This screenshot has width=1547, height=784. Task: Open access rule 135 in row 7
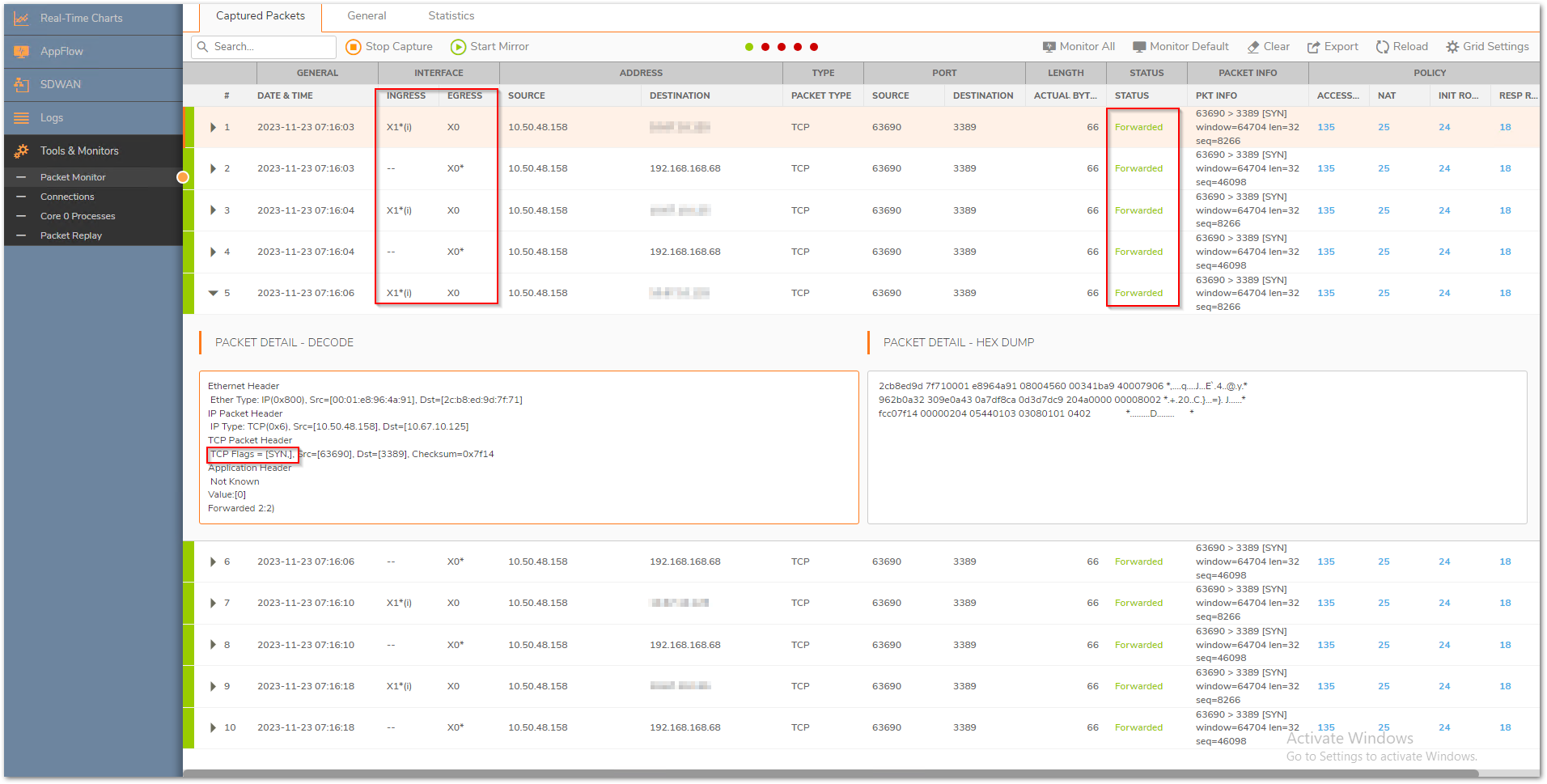point(1325,603)
